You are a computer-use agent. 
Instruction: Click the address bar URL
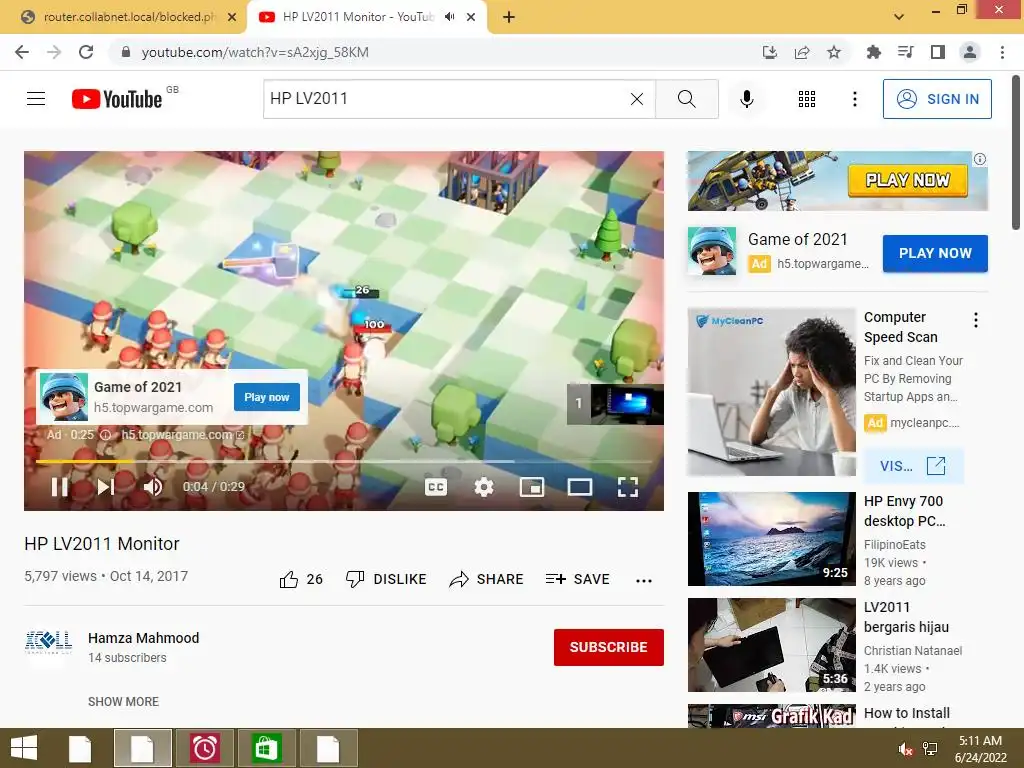[x=255, y=52]
